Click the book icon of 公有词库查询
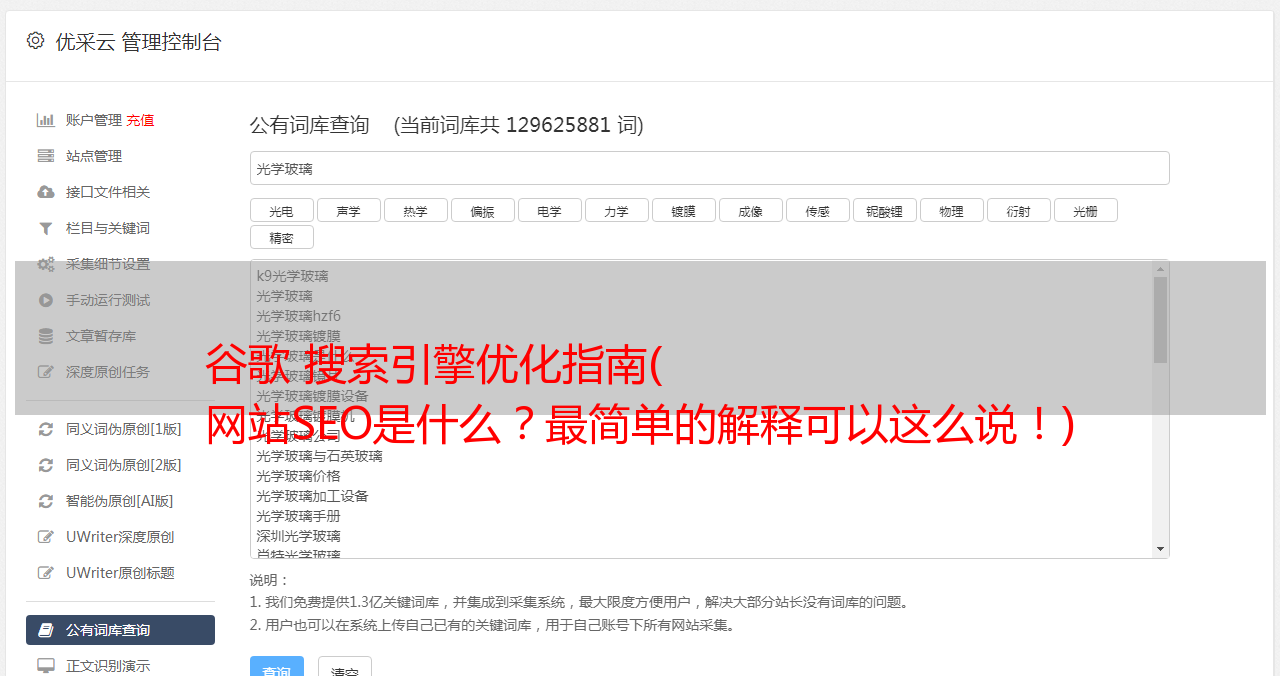1280x676 pixels. 46,630
